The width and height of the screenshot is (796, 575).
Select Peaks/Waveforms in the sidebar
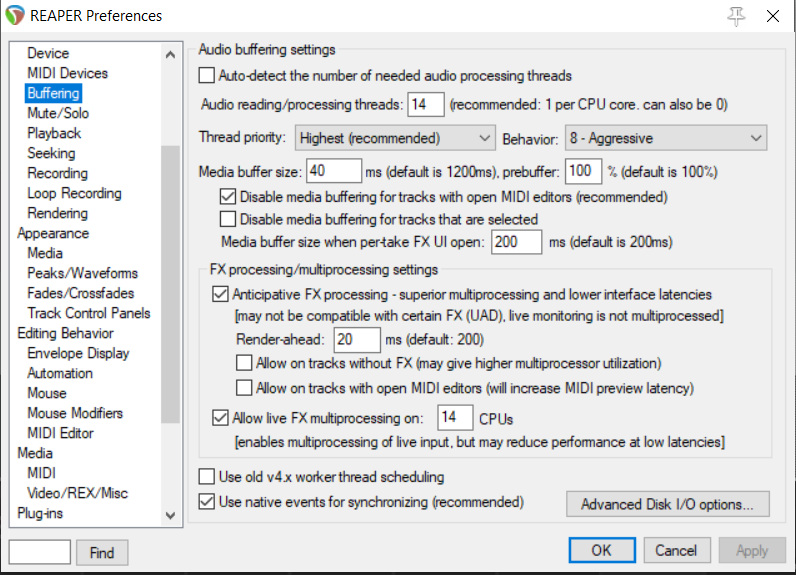(82, 273)
